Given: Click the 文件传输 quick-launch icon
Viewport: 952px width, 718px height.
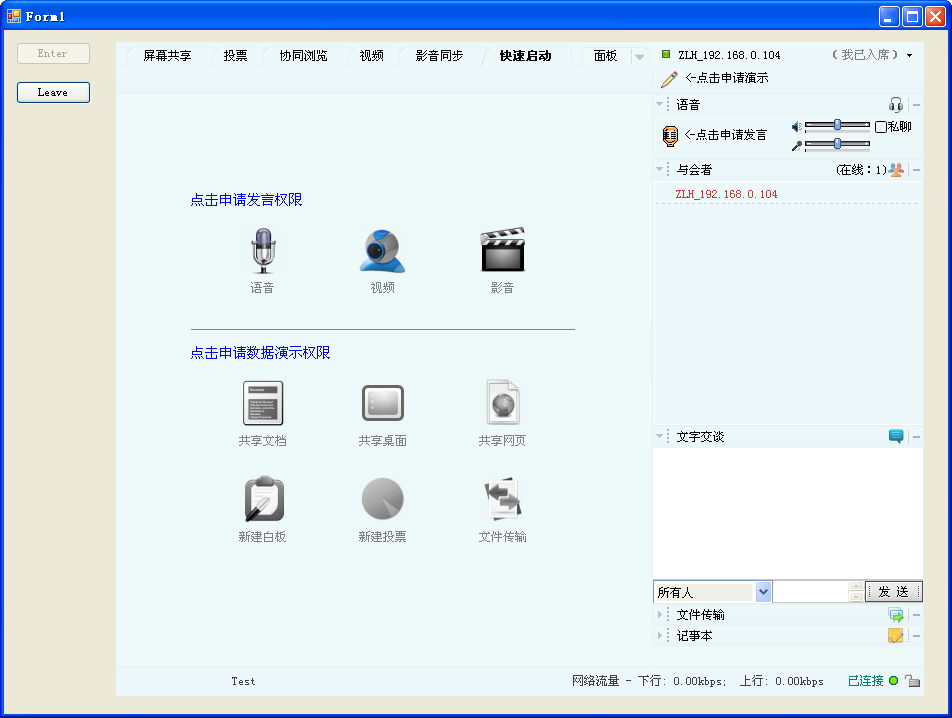Looking at the screenshot, I should [502, 499].
